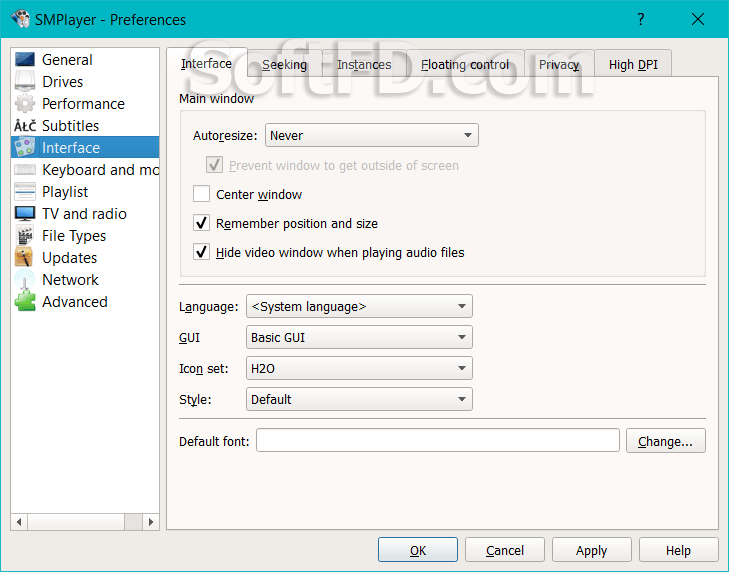The width and height of the screenshot is (729, 572).
Task: Click the Help button
Action: (x=678, y=550)
